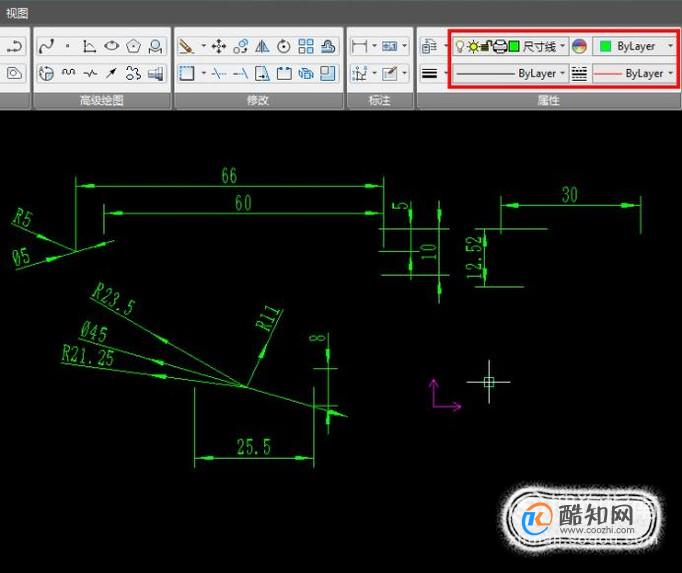Click the green ByLayer color swatch

pos(605,46)
